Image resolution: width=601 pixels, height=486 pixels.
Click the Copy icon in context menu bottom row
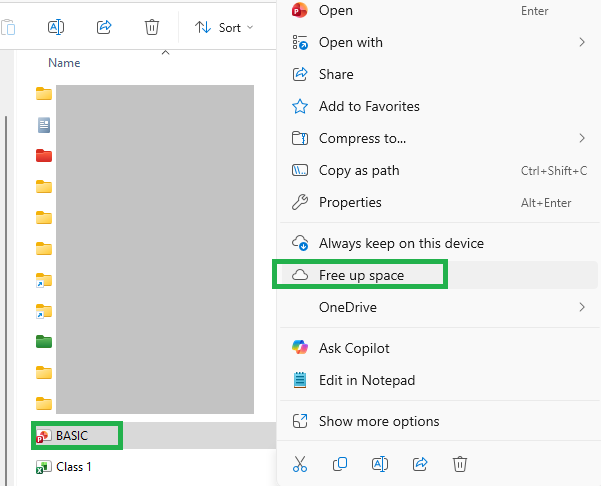pyautogui.click(x=340, y=464)
